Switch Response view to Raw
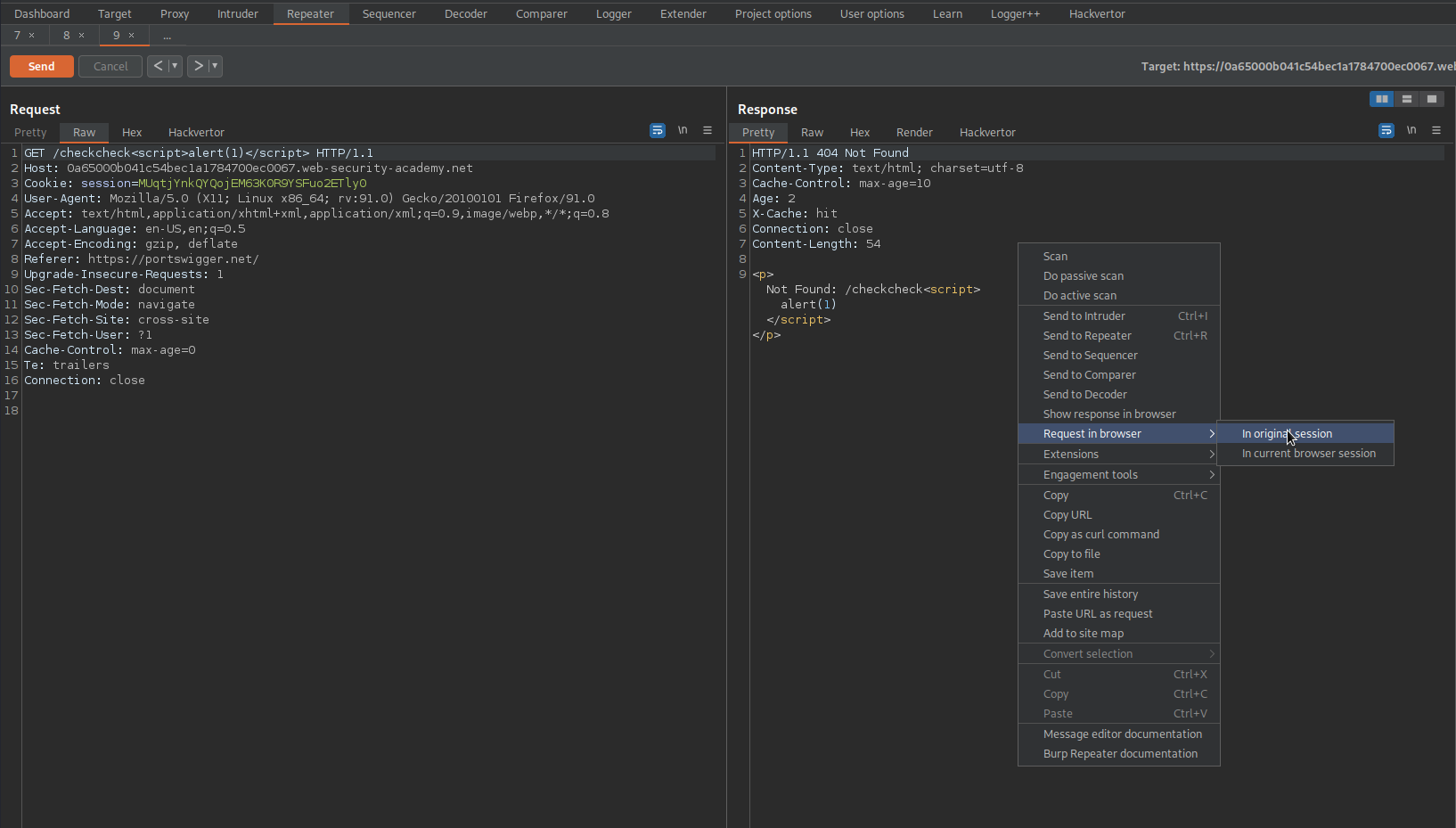 [x=813, y=133]
